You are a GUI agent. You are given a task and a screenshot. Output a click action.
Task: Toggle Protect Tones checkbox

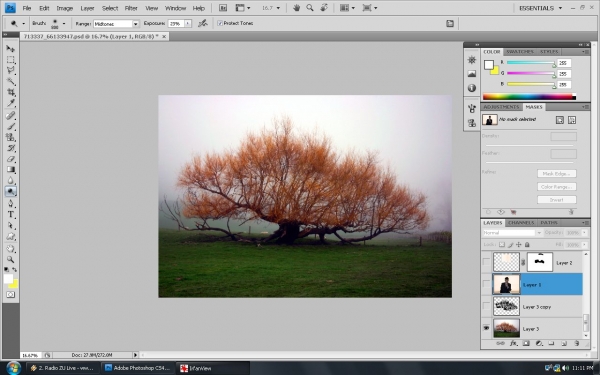220,23
